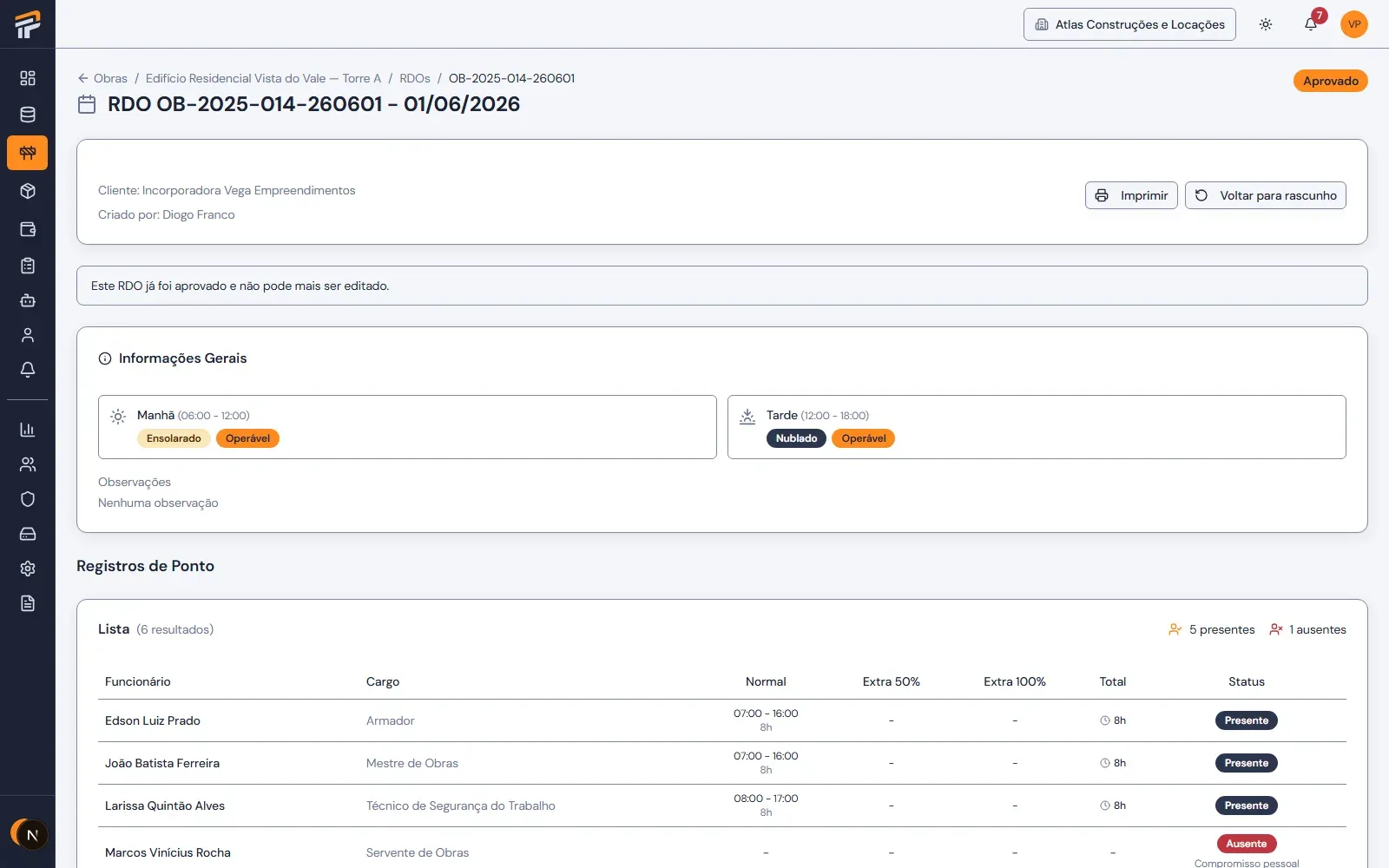Open the RDOs breadcrumb link
Screen dimensions: 1389x868
415,78
